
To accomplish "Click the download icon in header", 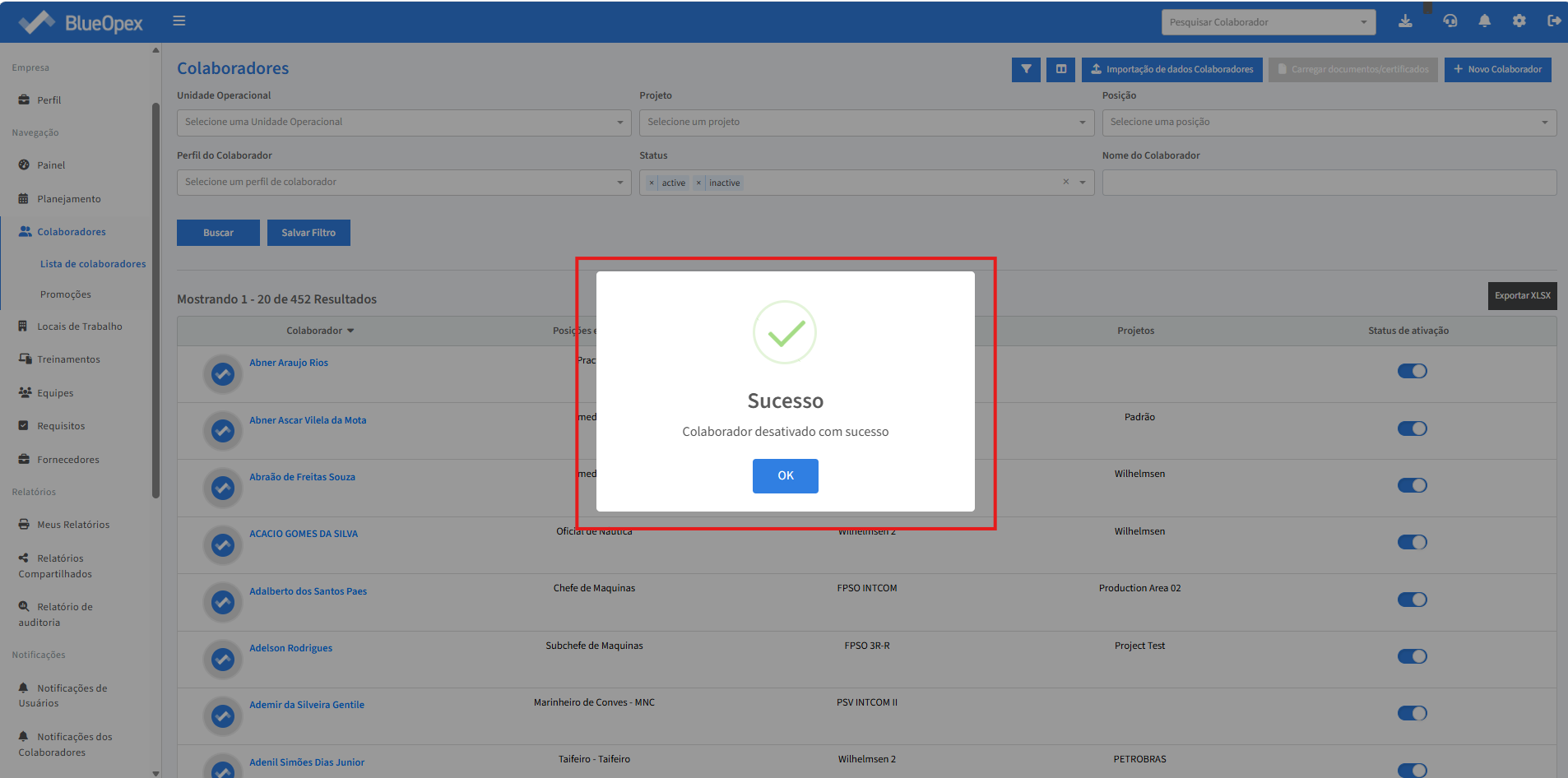I will pyautogui.click(x=1405, y=21).
